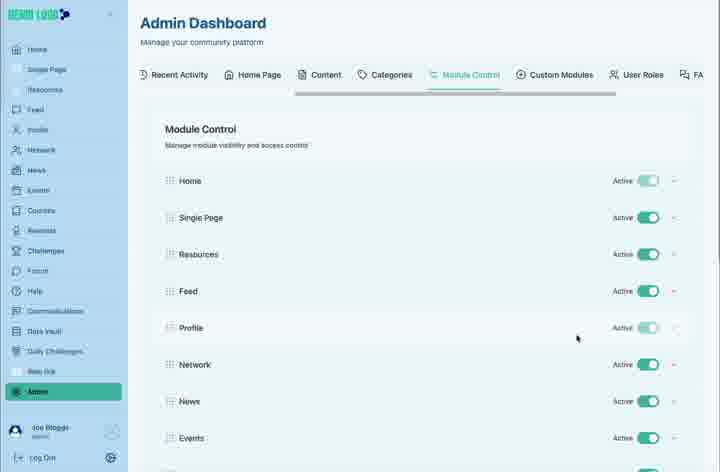Open Network via its sidebar icon
This screenshot has width=720, height=472.
[17, 150]
